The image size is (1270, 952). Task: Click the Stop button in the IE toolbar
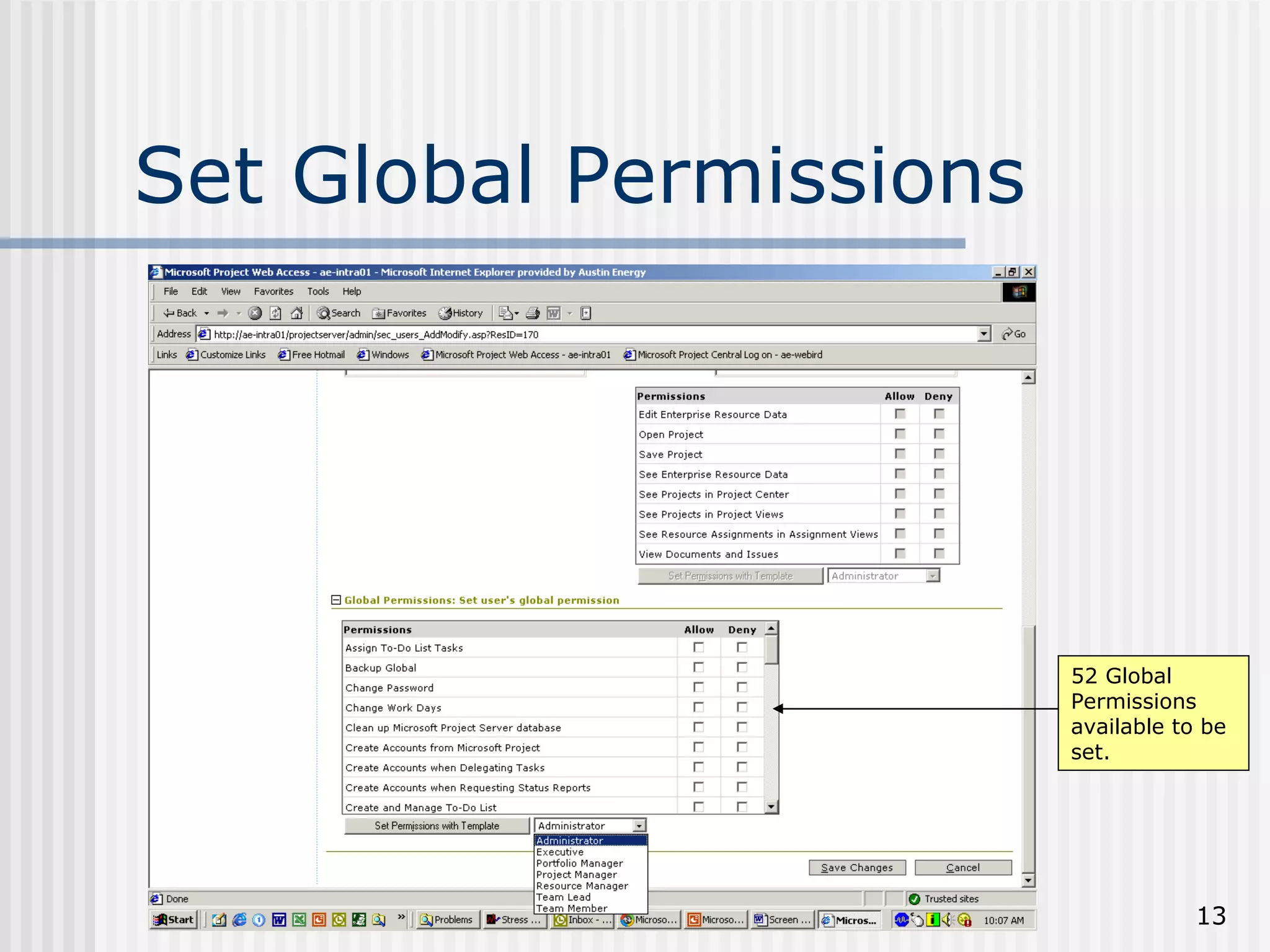tap(255, 313)
